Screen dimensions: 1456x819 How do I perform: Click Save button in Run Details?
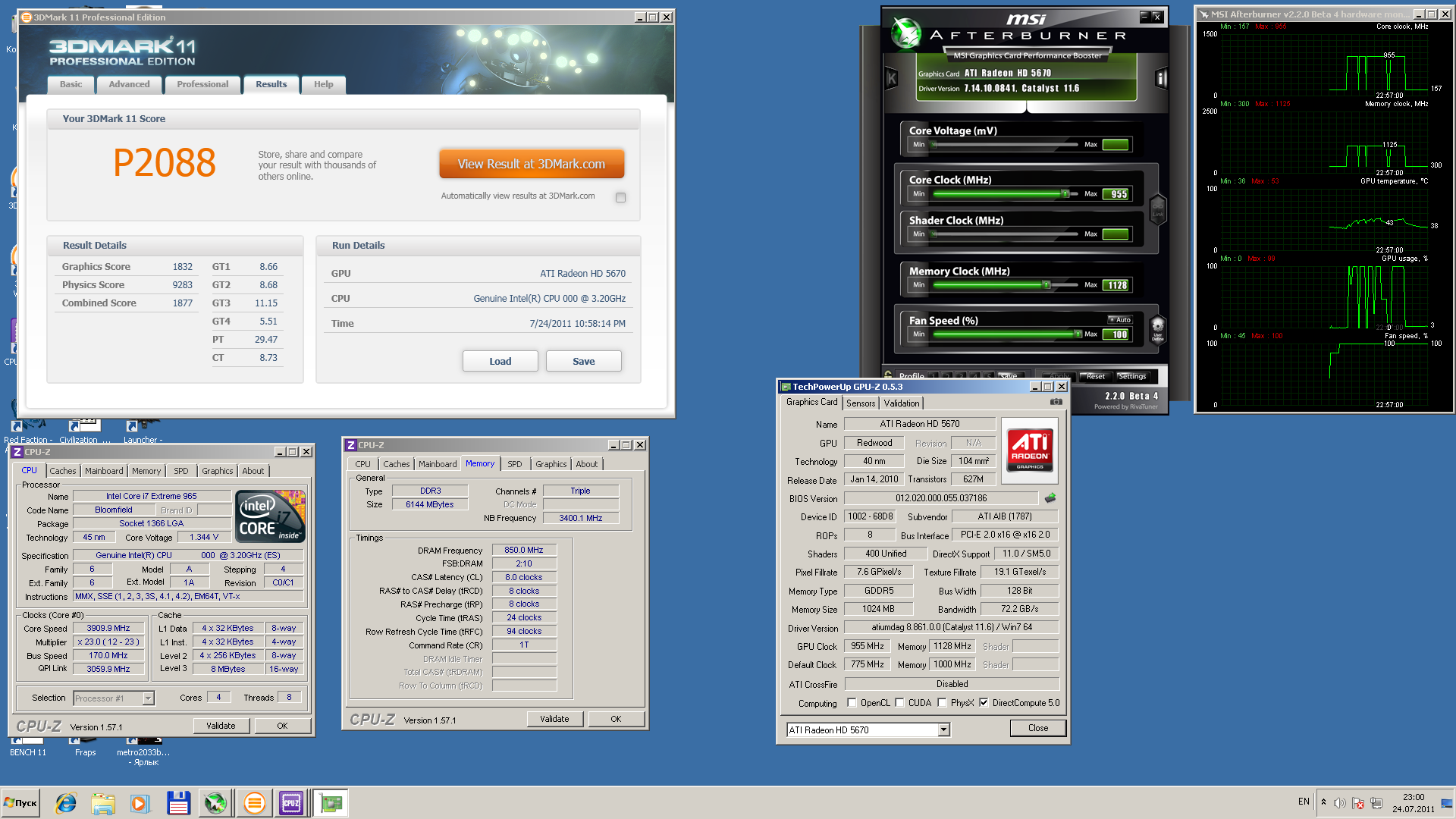[584, 361]
